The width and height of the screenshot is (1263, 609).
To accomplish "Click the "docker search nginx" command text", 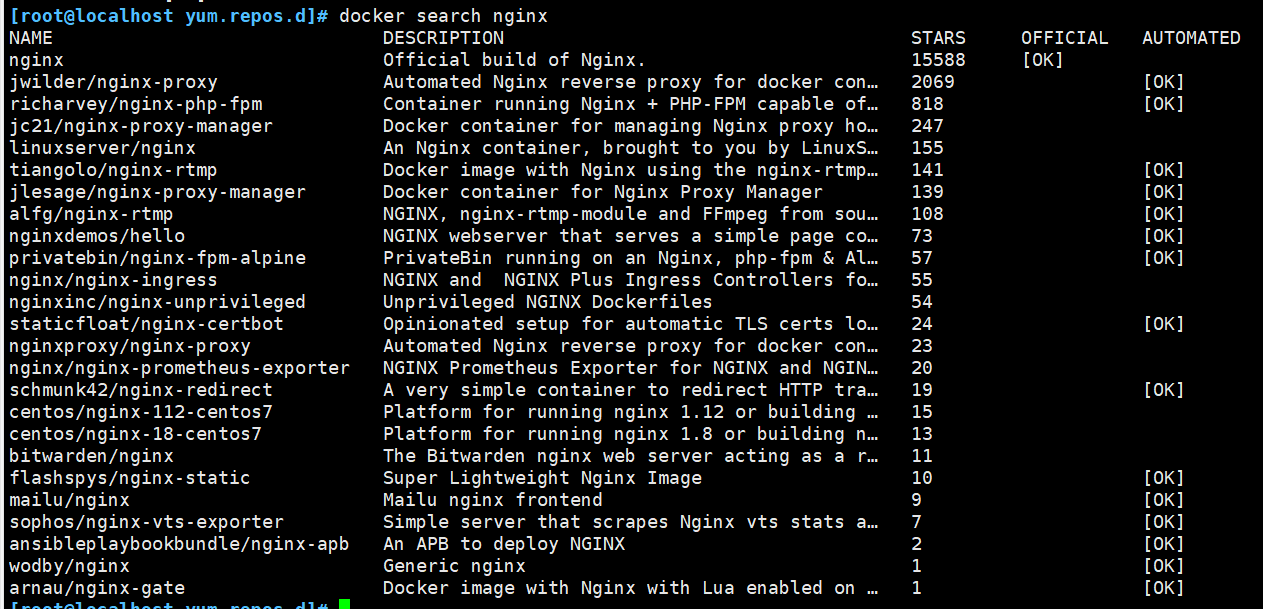I will [x=443, y=16].
